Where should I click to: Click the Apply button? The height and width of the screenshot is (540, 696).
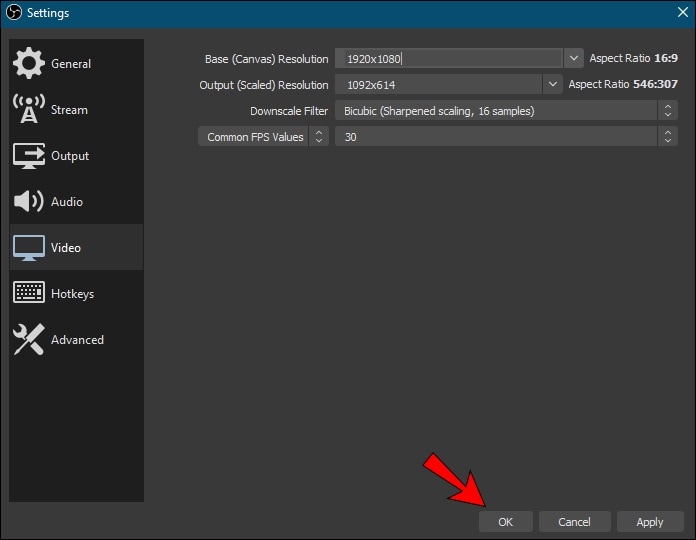coord(650,522)
